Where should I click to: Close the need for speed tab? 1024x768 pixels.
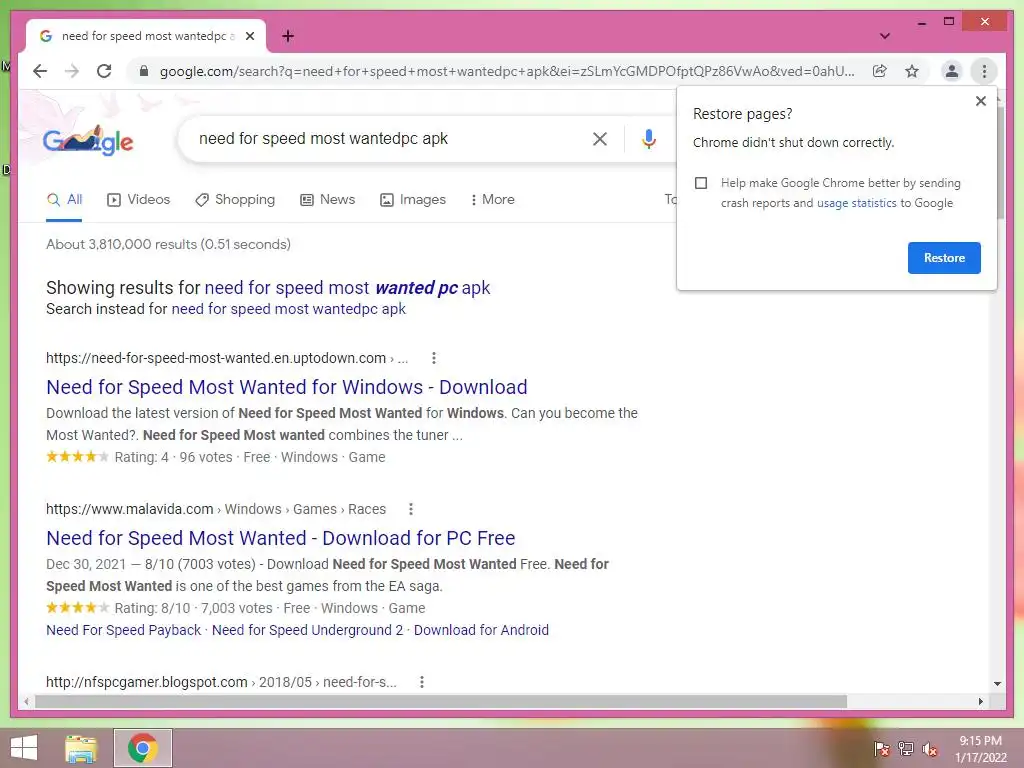(x=249, y=36)
